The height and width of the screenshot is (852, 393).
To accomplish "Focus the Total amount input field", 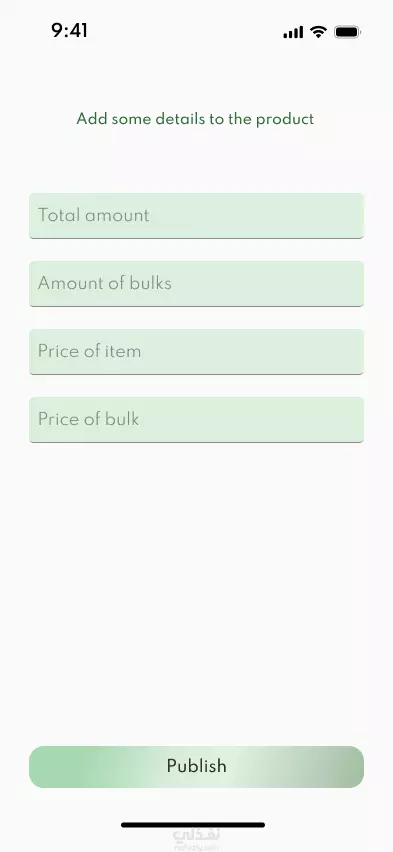I will tap(196, 216).
